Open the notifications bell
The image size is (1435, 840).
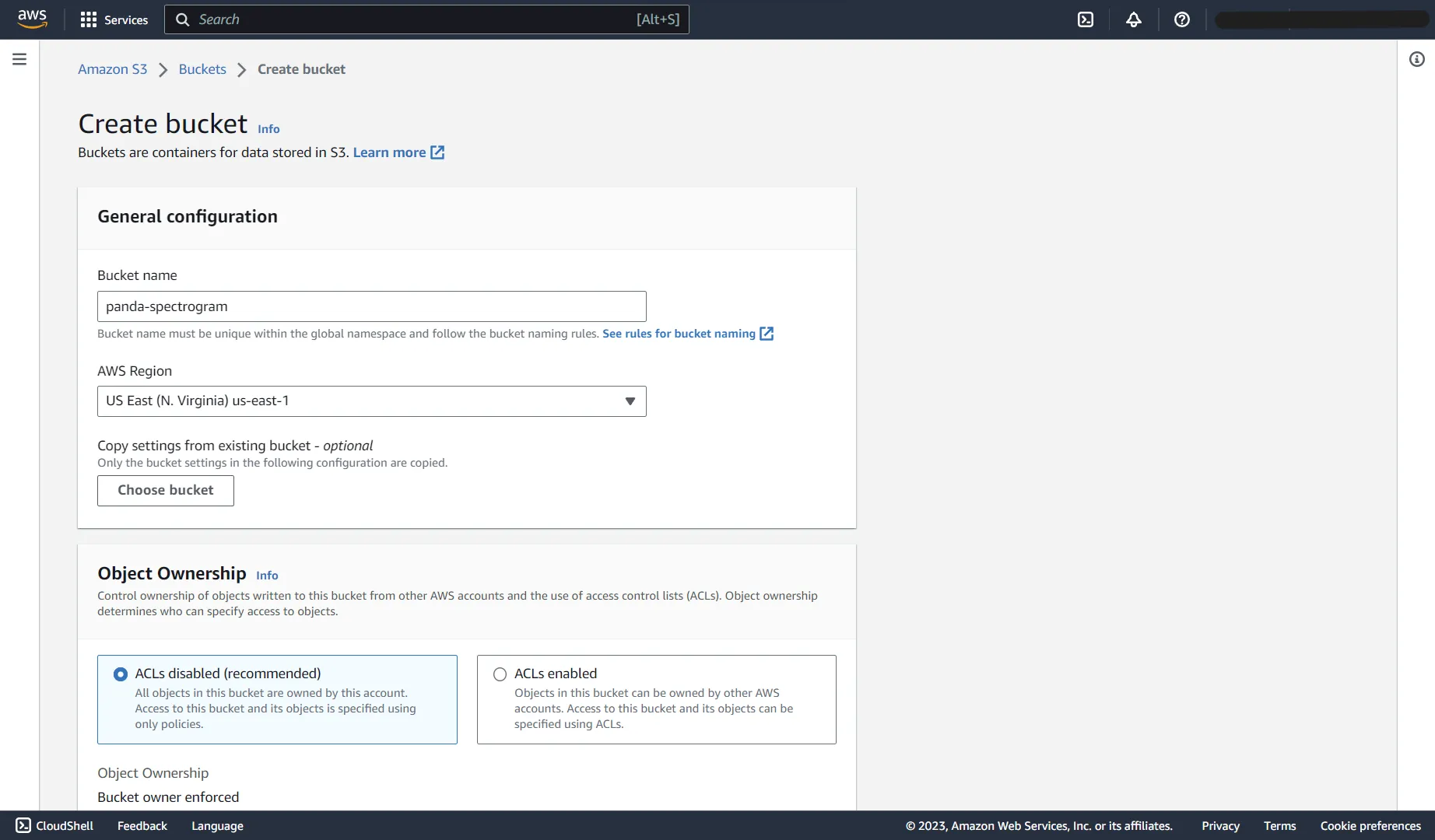[1134, 19]
